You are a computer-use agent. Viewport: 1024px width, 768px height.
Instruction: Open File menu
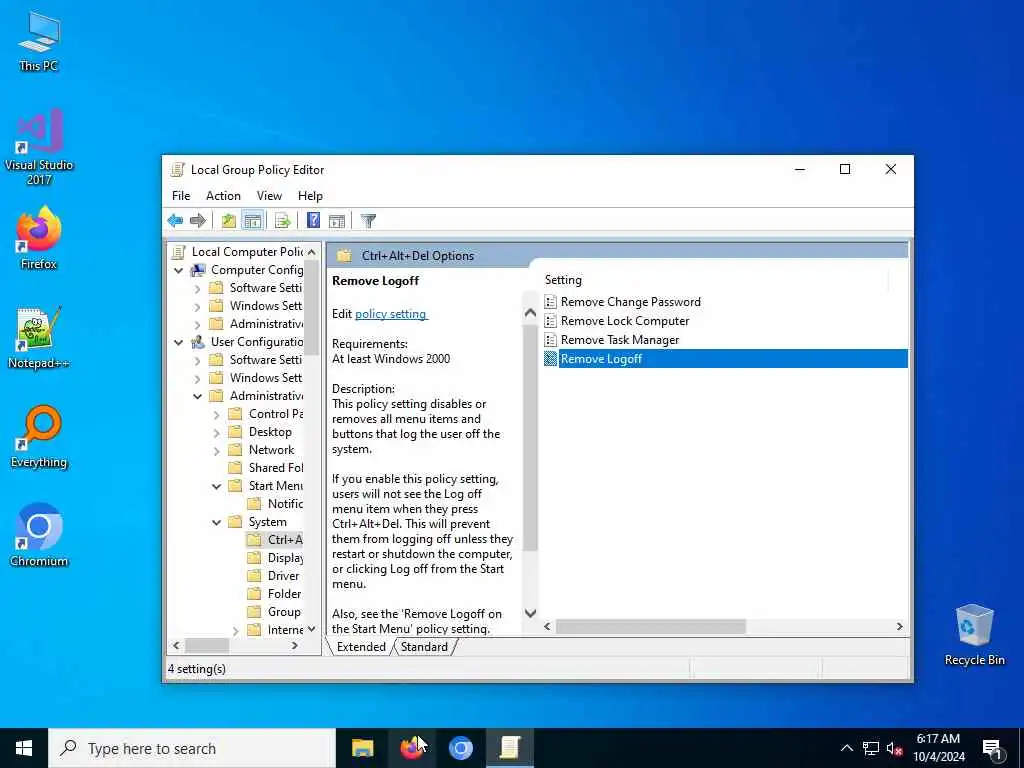tap(181, 196)
